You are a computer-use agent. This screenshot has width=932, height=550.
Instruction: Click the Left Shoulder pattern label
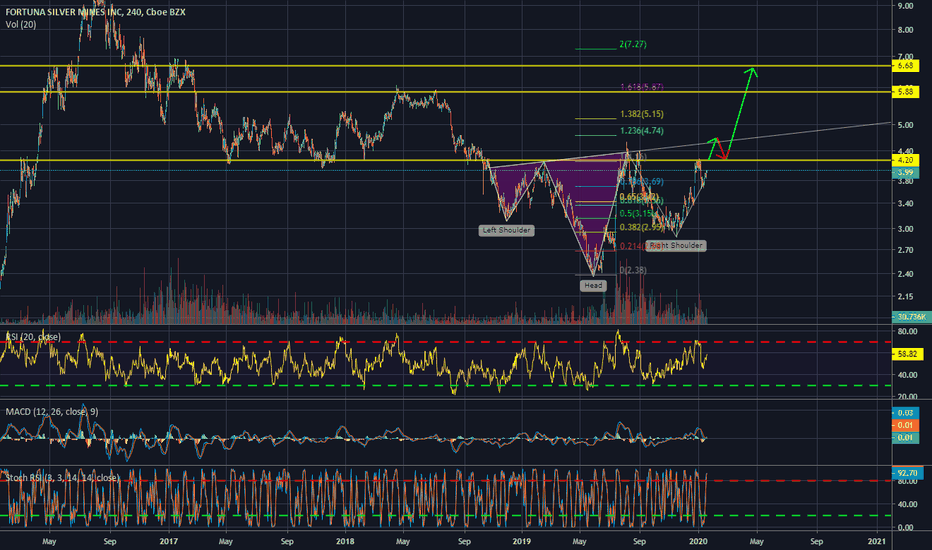coord(506,230)
